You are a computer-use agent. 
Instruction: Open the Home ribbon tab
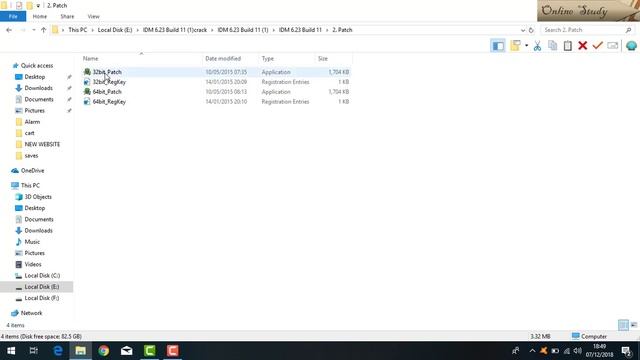(40, 16)
